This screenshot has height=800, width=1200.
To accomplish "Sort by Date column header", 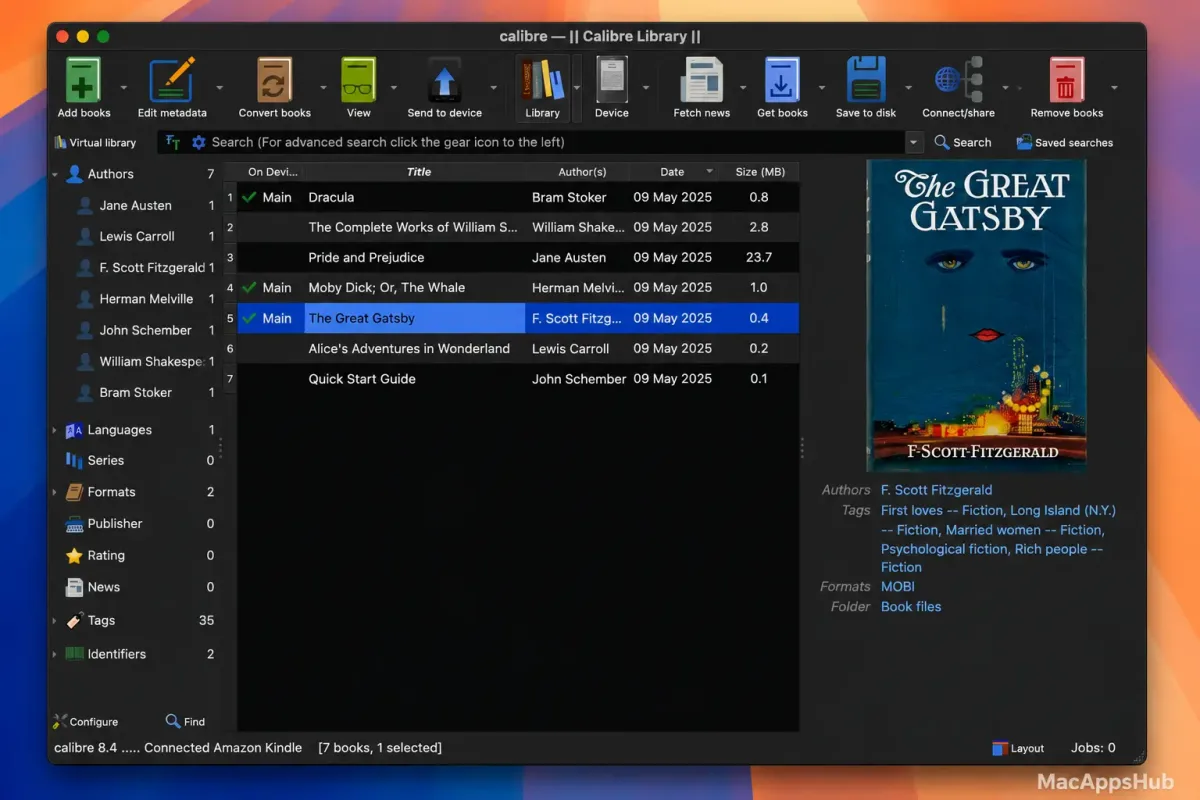I will (673, 172).
